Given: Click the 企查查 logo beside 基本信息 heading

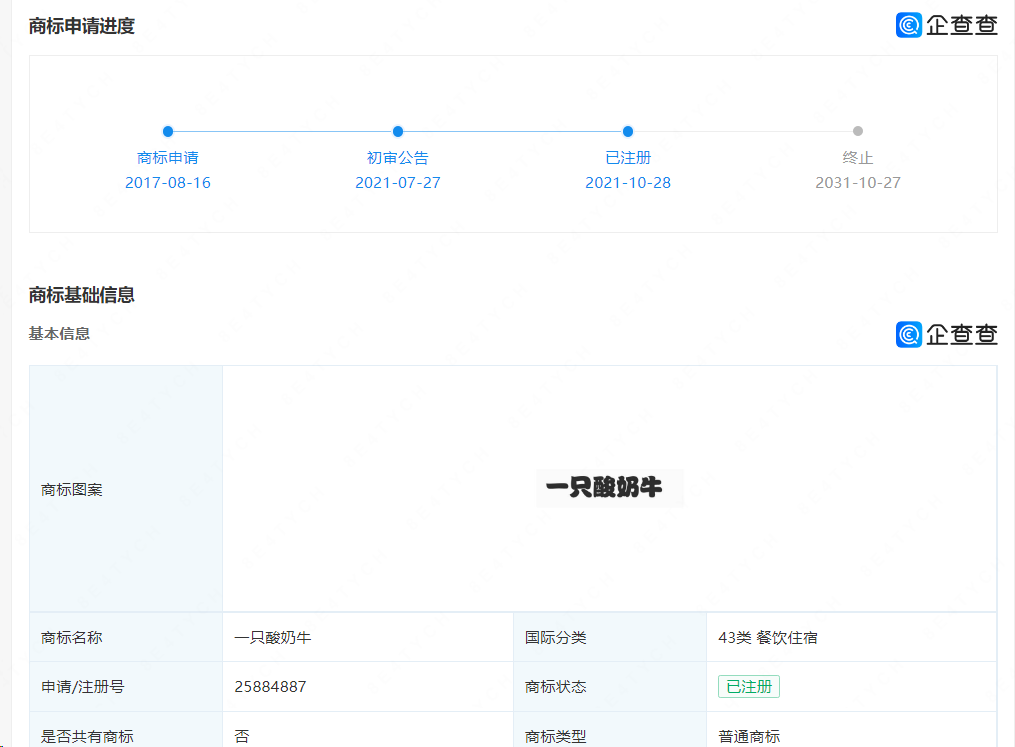Looking at the screenshot, I should 946,334.
